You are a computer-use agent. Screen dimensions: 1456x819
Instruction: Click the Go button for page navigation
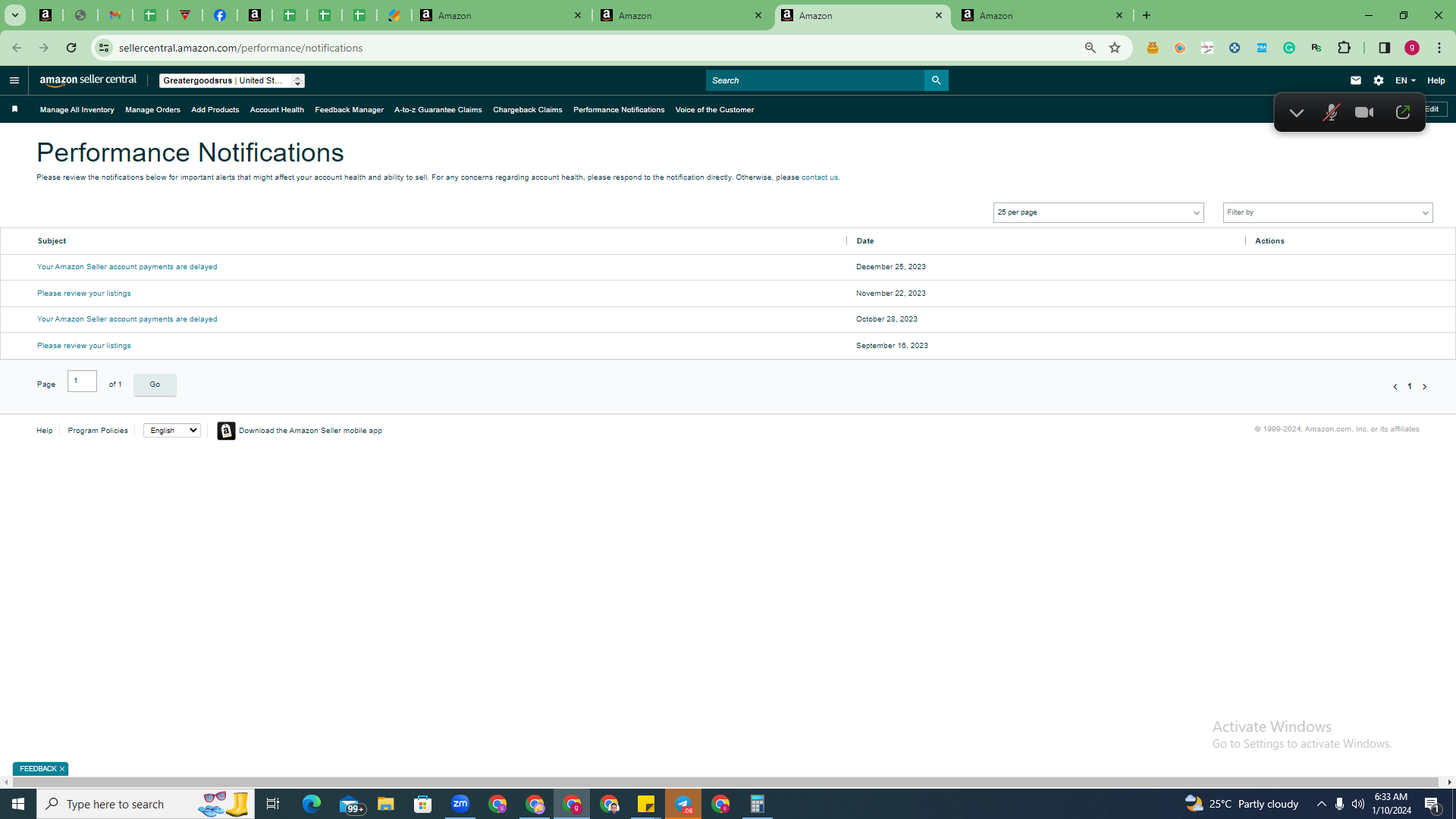(155, 384)
